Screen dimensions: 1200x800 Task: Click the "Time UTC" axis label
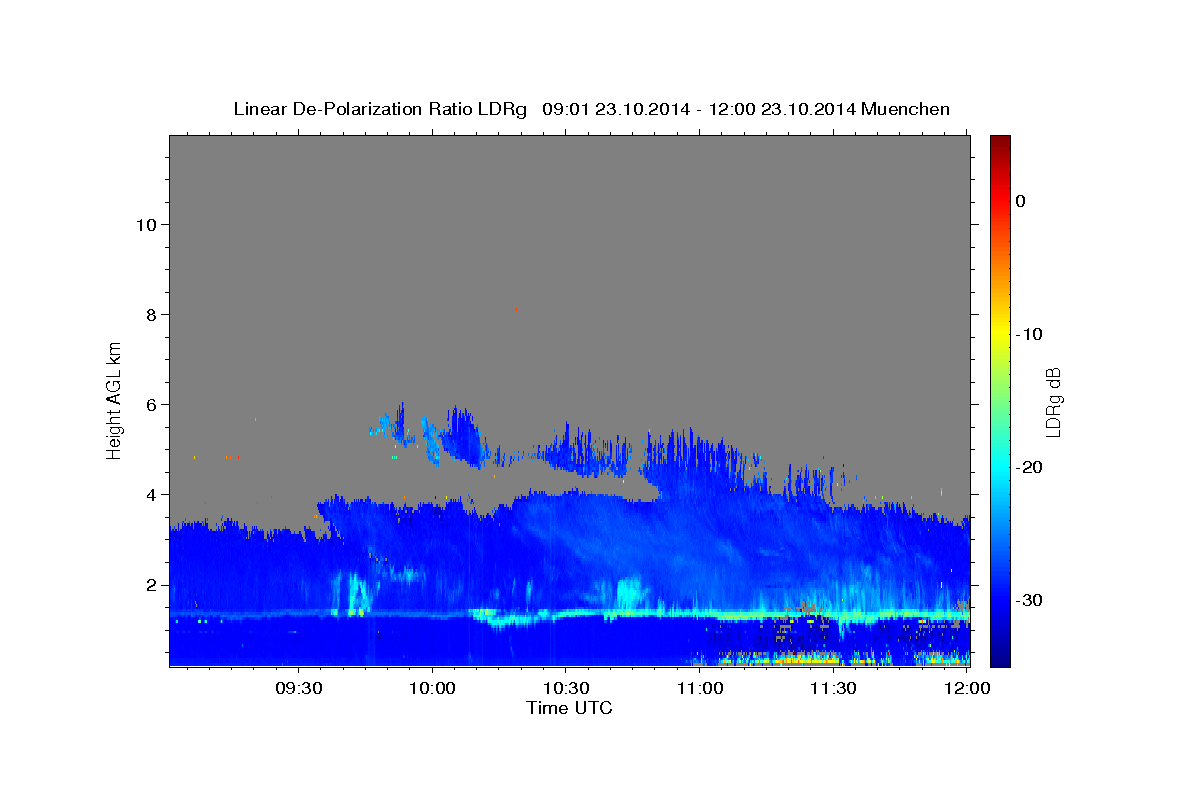pyautogui.click(x=569, y=708)
